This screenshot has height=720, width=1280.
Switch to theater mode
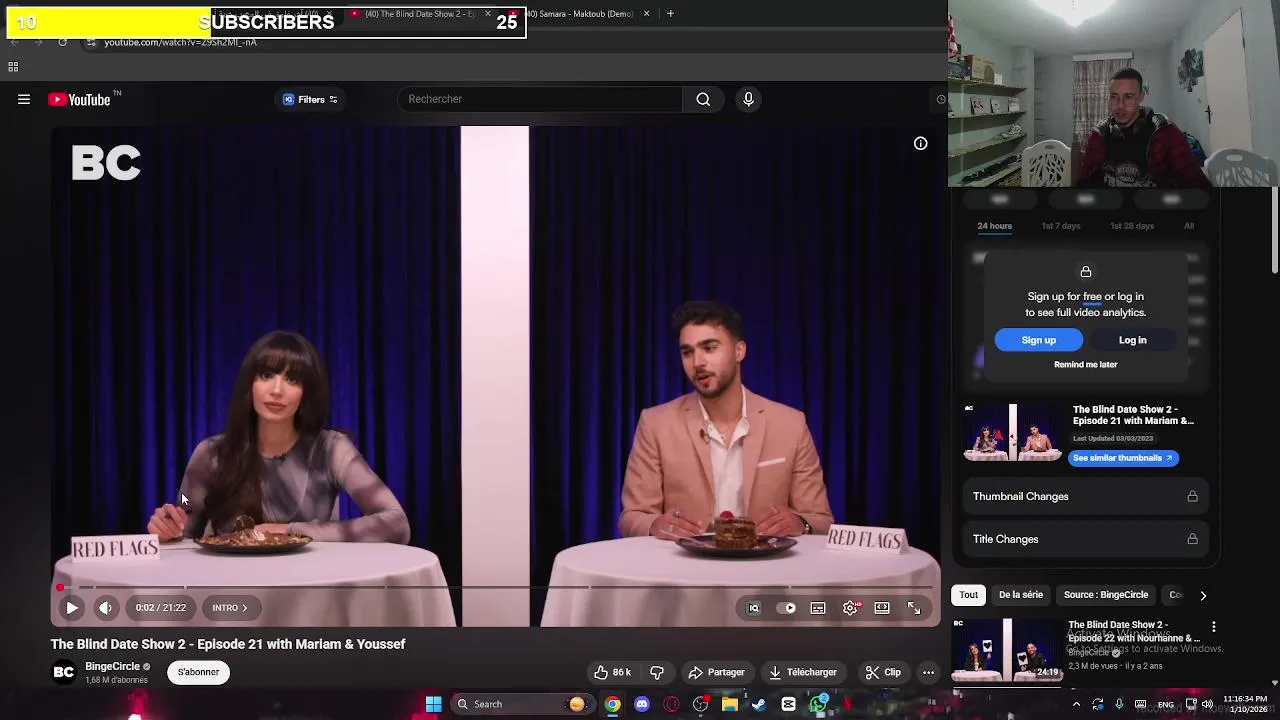[x=882, y=607]
